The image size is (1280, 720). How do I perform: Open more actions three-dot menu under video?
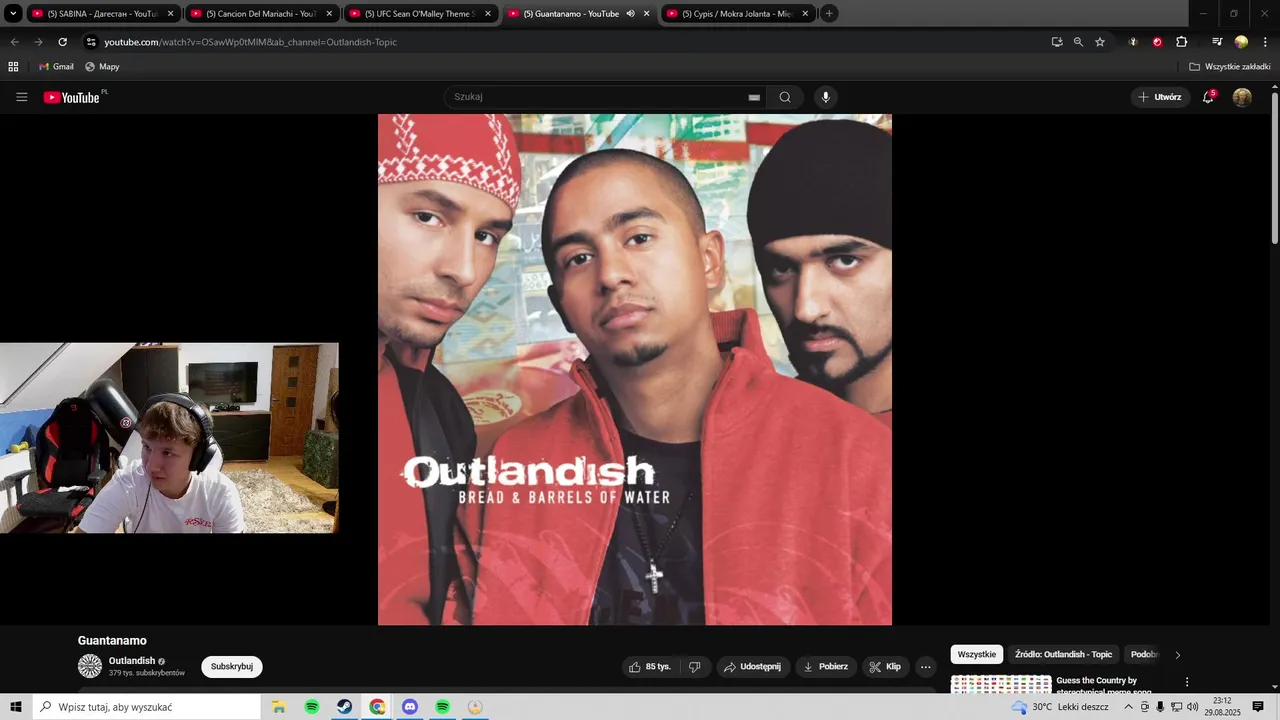pos(925,667)
